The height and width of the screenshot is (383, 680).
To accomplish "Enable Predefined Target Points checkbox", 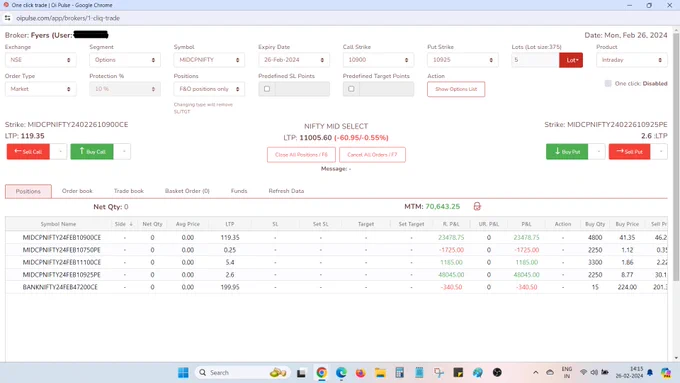I will (351, 89).
